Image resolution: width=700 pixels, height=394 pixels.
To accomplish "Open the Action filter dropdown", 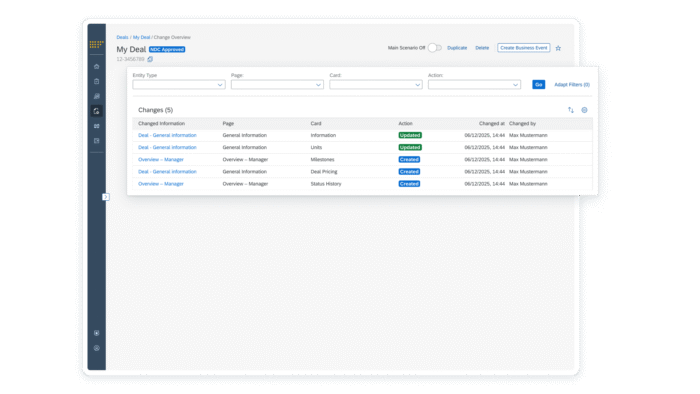I will coord(474,85).
